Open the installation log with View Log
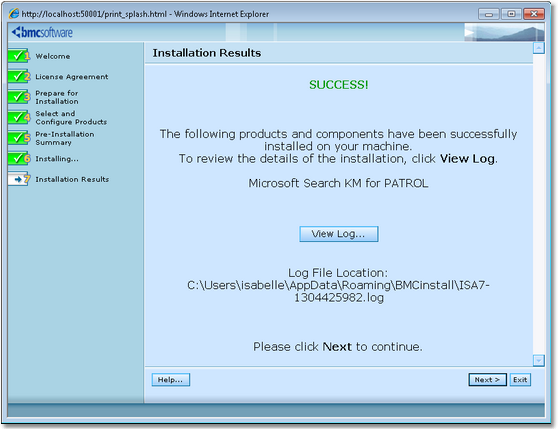Screen dimensions: 558x431 [x=338, y=234]
